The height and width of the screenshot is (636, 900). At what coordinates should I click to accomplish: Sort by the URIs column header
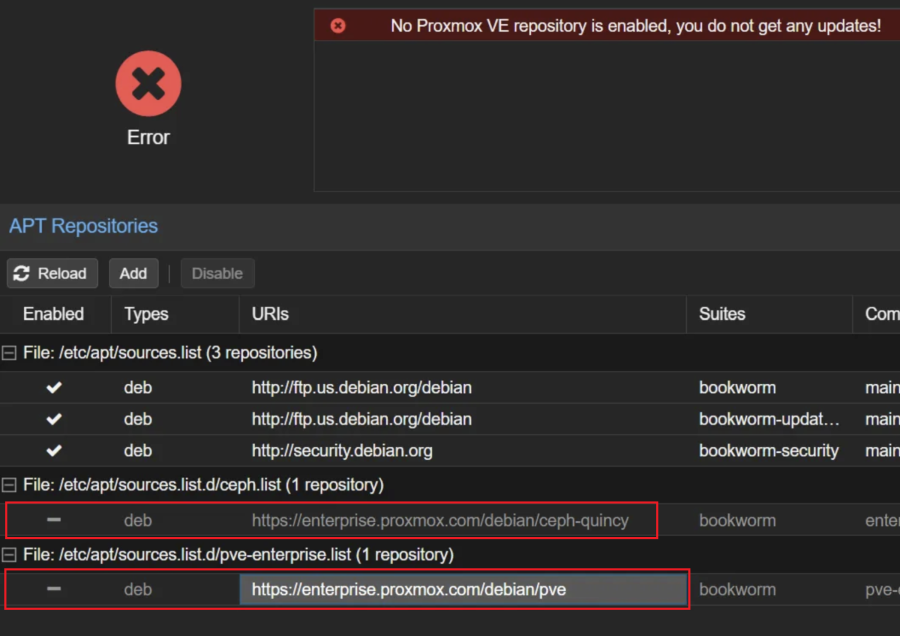[x=270, y=314]
